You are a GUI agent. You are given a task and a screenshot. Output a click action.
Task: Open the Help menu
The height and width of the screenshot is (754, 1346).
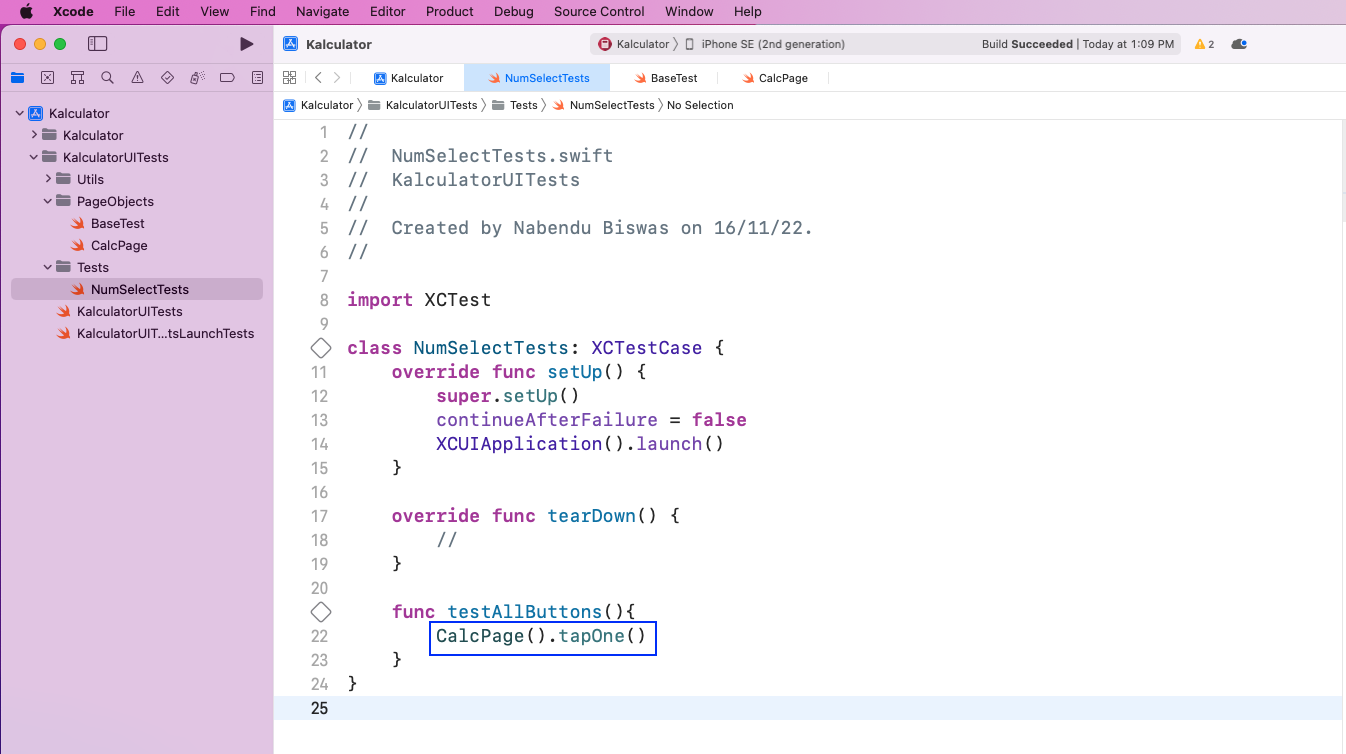tap(748, 12)
